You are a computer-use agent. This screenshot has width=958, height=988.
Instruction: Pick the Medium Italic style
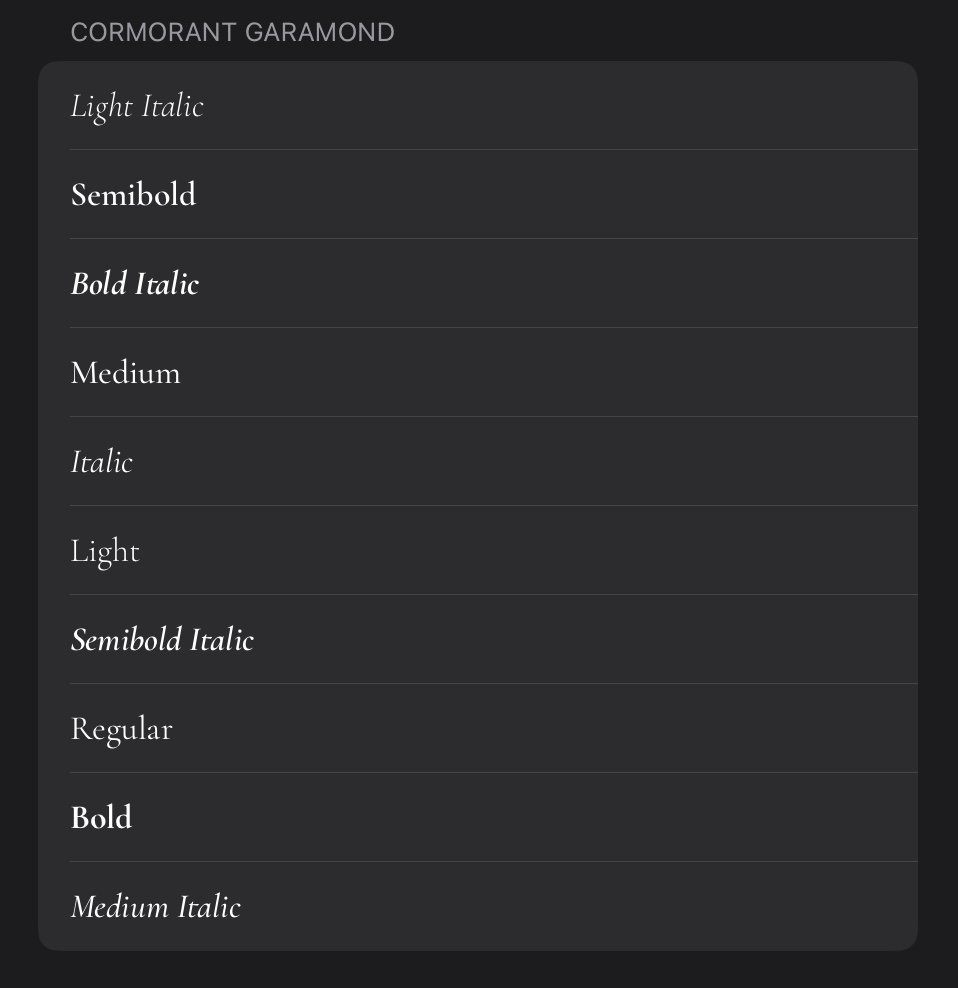(x=156, y=907)
